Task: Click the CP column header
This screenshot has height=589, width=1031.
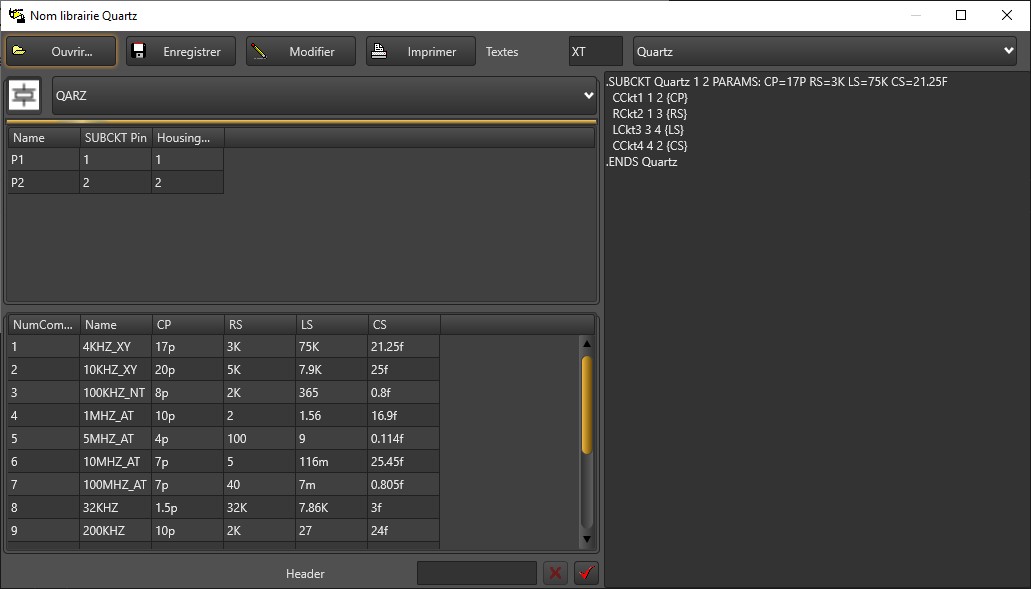Action: (x=187, y=324)
